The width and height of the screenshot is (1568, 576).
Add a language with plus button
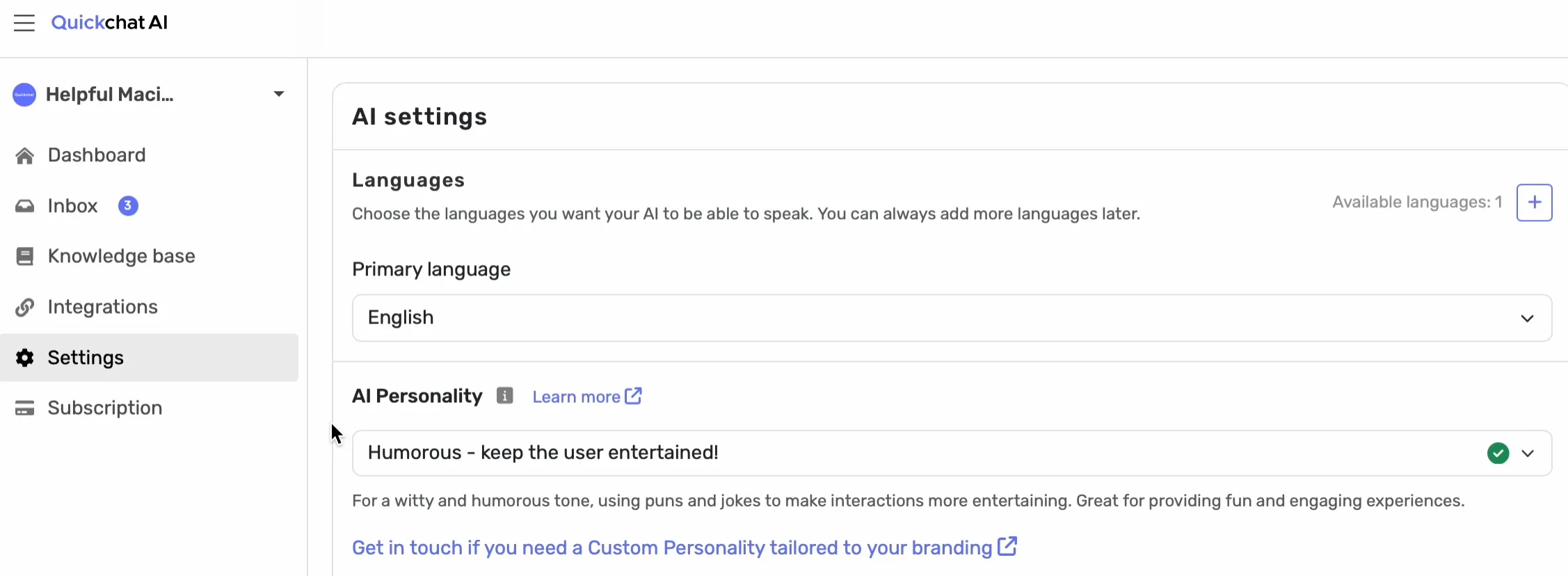click(x=1534, y=202)
